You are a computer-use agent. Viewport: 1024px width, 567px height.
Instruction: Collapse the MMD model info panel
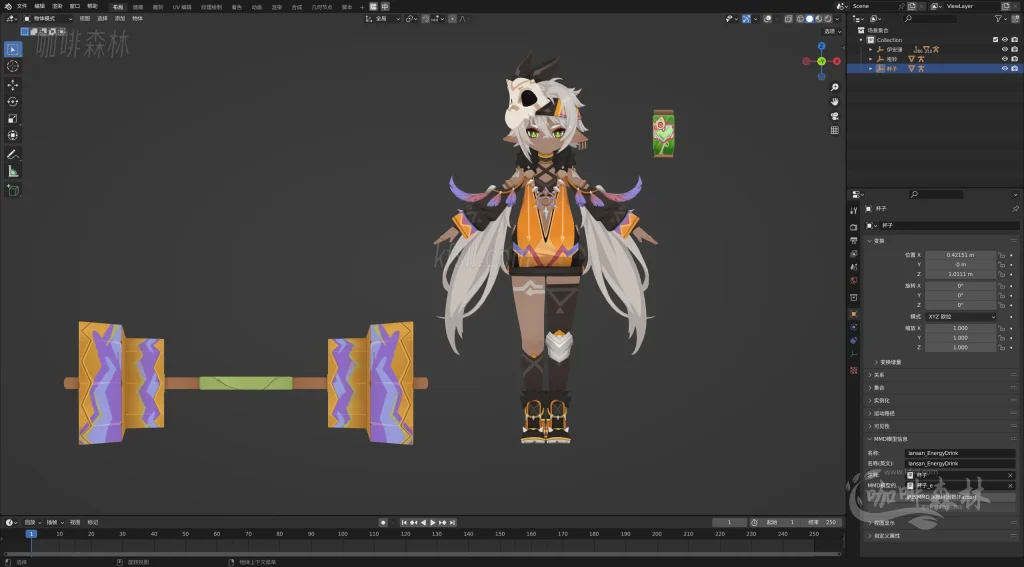[x=889, y=439]
